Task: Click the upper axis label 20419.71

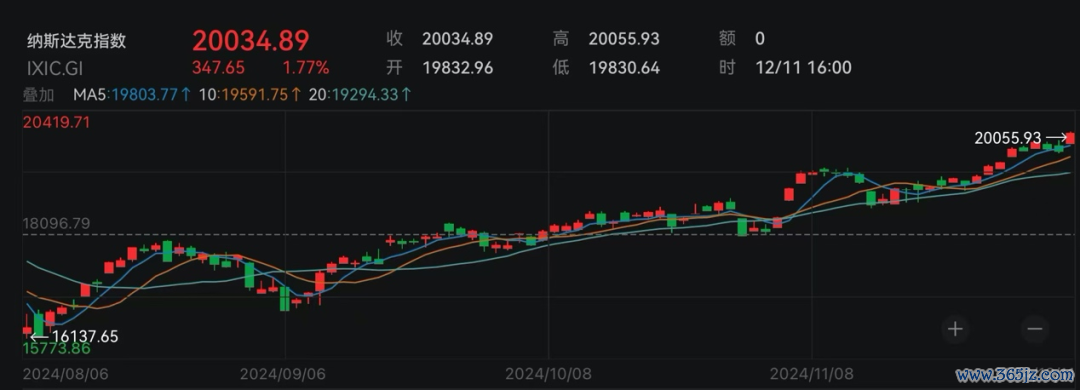Action: pyautogui.click(x=56, y=123)
